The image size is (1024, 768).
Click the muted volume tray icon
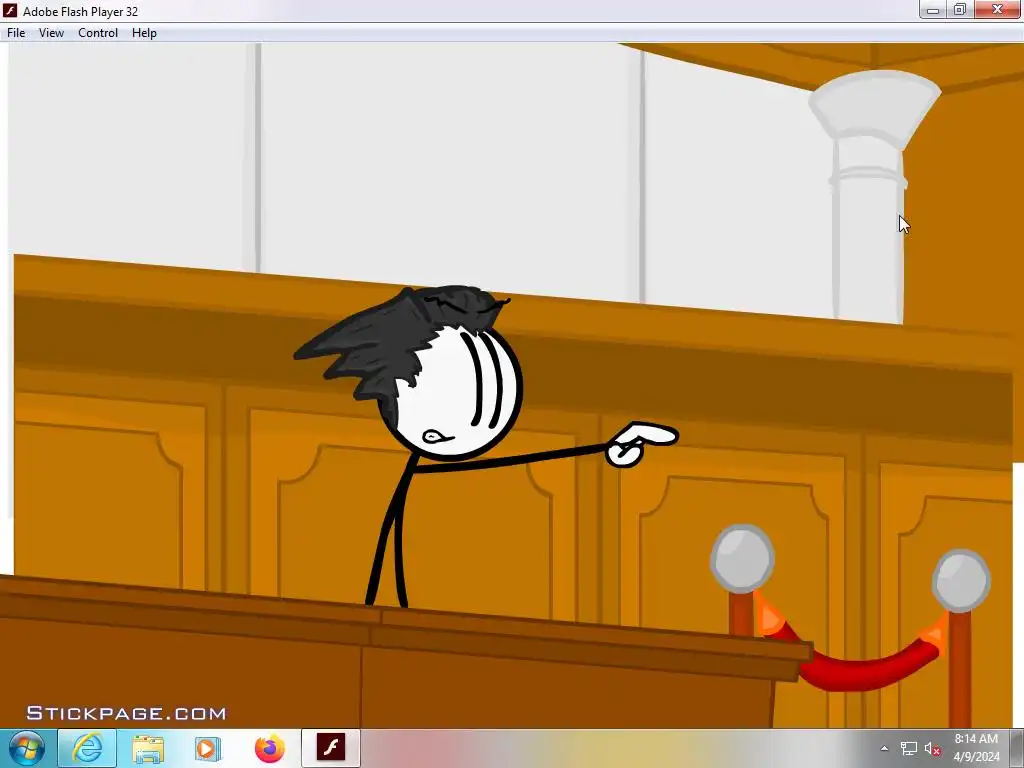pyautogui.click(x=933, y=748)
